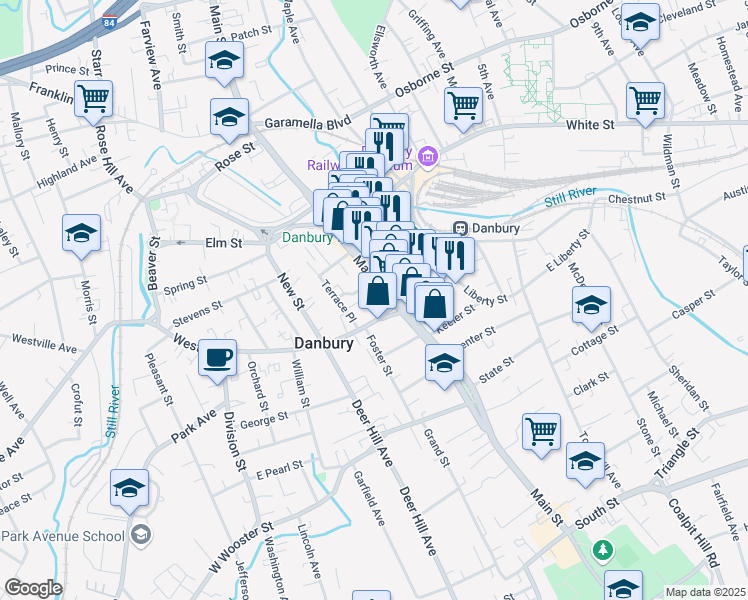This screenshot has height=600, width=748.
Task: Click the George St label
Action: (264, 420)
